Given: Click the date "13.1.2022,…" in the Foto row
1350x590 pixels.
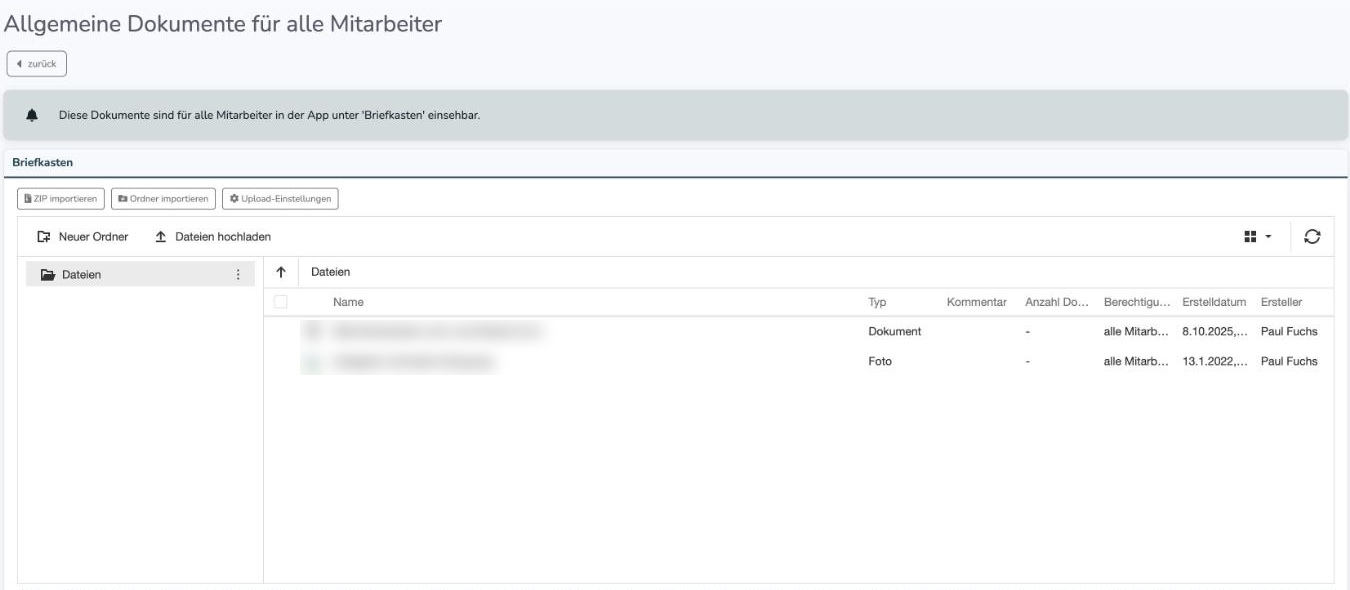Looking at the screenshot, I should pyautogui.click(x=1214, y=362).
